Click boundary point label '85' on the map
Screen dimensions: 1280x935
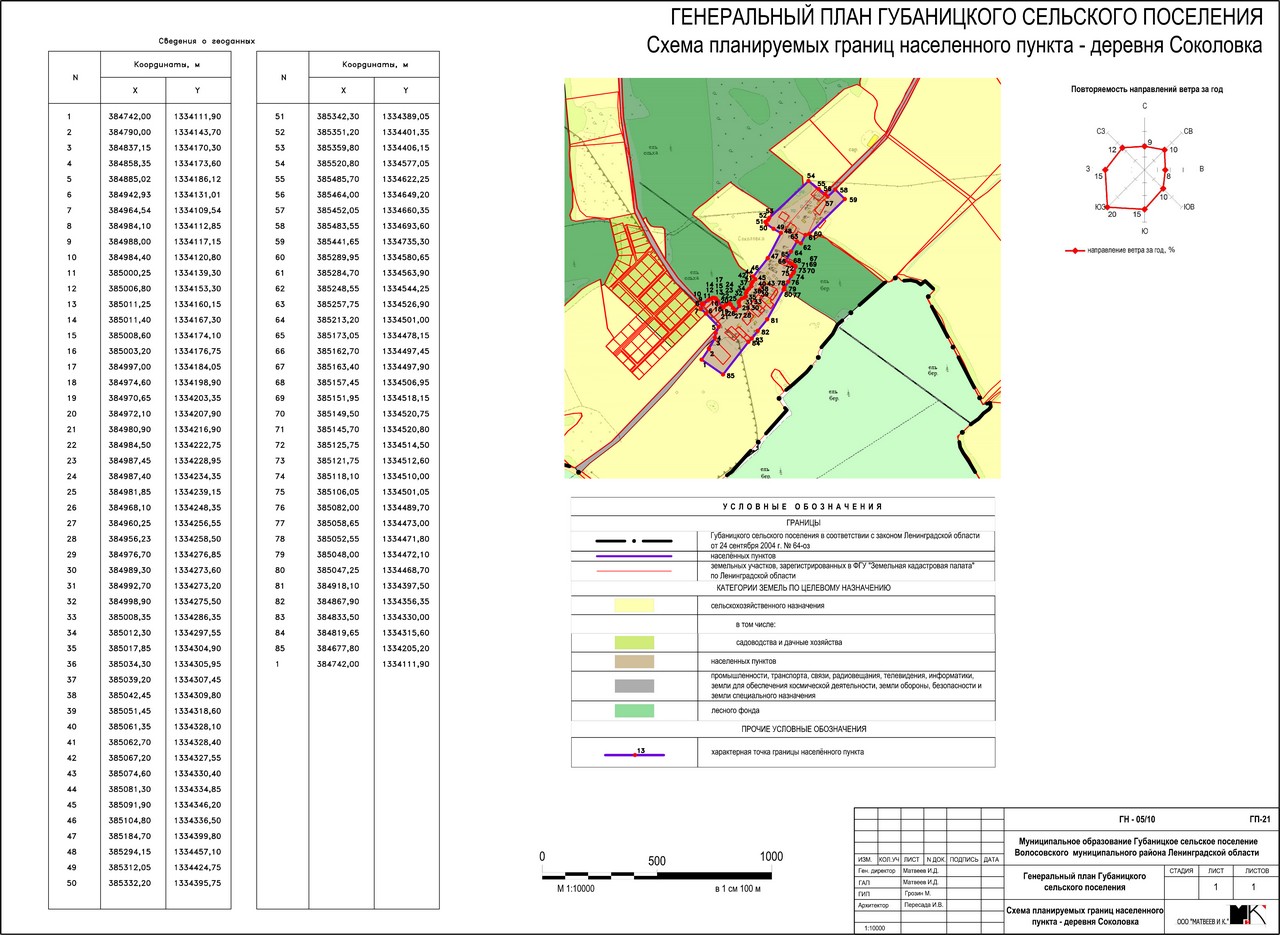(x=731, y=376)
